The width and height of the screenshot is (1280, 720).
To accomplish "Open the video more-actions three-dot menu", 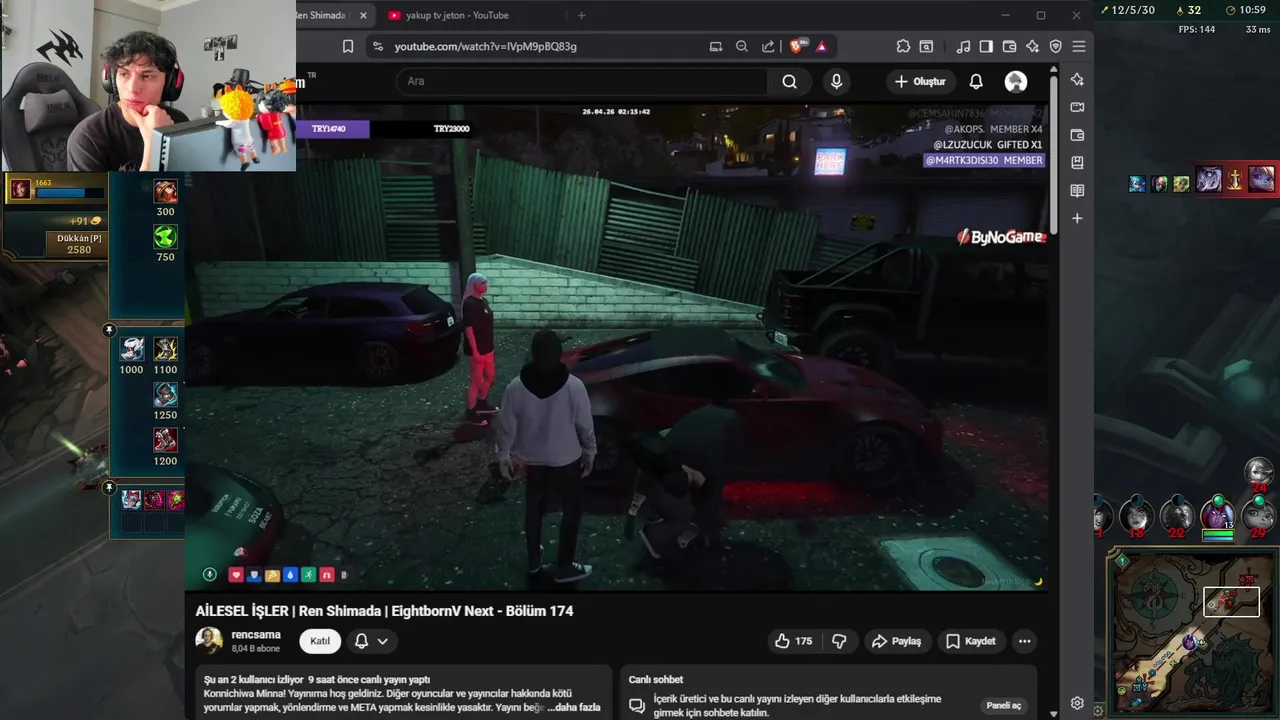I will [1024, 641].
